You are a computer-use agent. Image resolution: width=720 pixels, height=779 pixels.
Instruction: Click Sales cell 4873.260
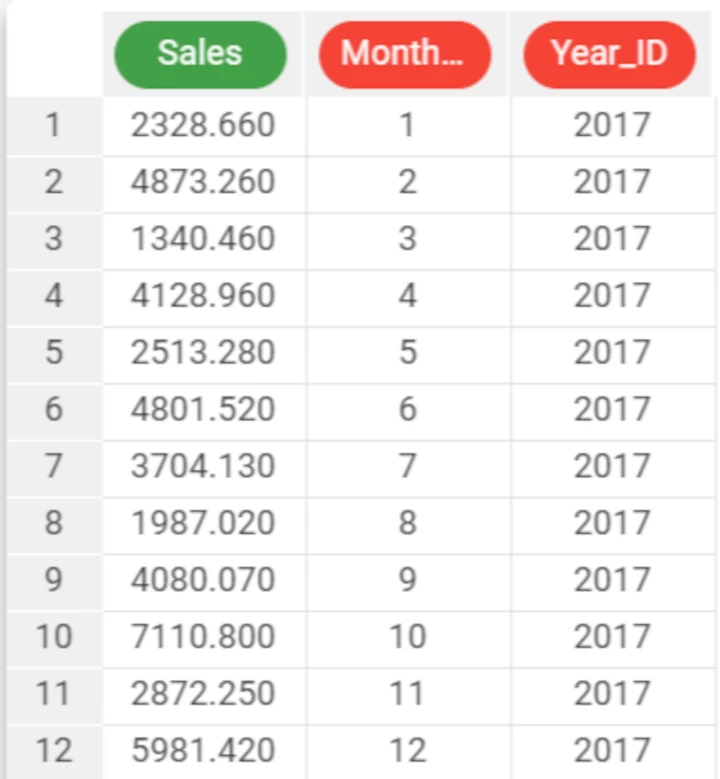tap(204, 183)
